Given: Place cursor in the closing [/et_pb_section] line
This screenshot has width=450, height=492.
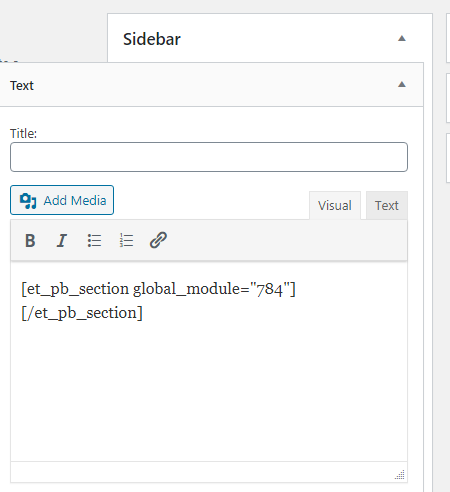Looking at the screenshot, I should [x=82, y=313].
